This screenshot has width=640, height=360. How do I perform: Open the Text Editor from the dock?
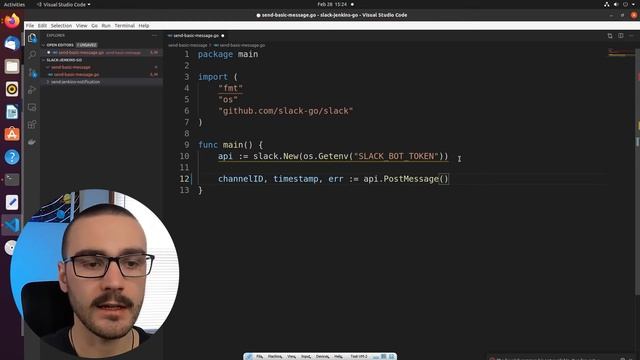point(12,202)
